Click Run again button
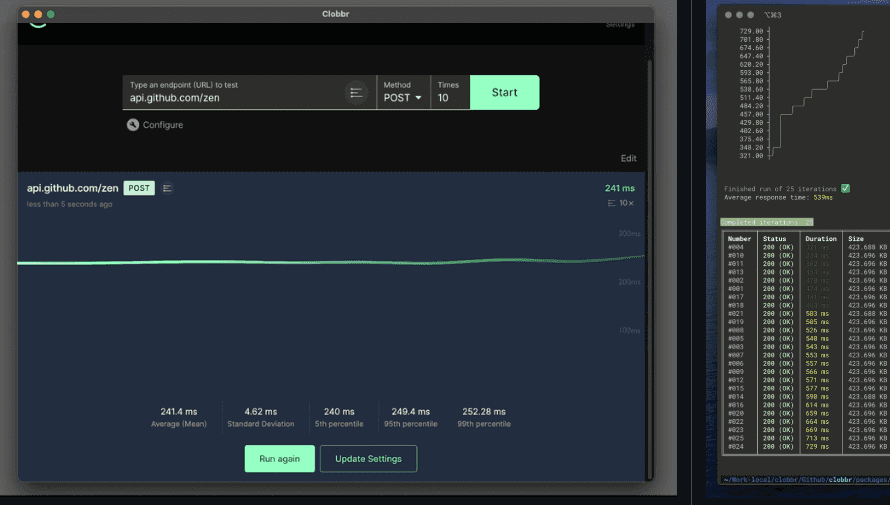The height and width of the screenshot is (505, 890). pos(279,458)
